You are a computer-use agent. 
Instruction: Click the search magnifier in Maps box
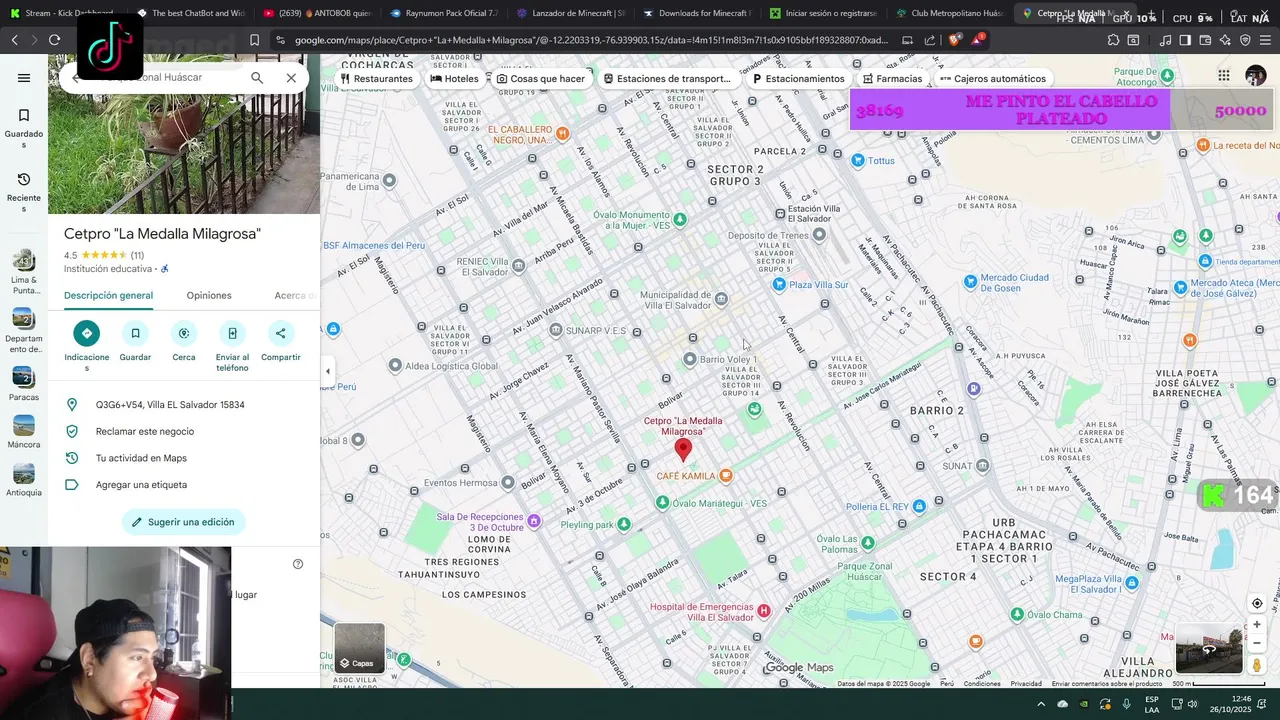257,78
